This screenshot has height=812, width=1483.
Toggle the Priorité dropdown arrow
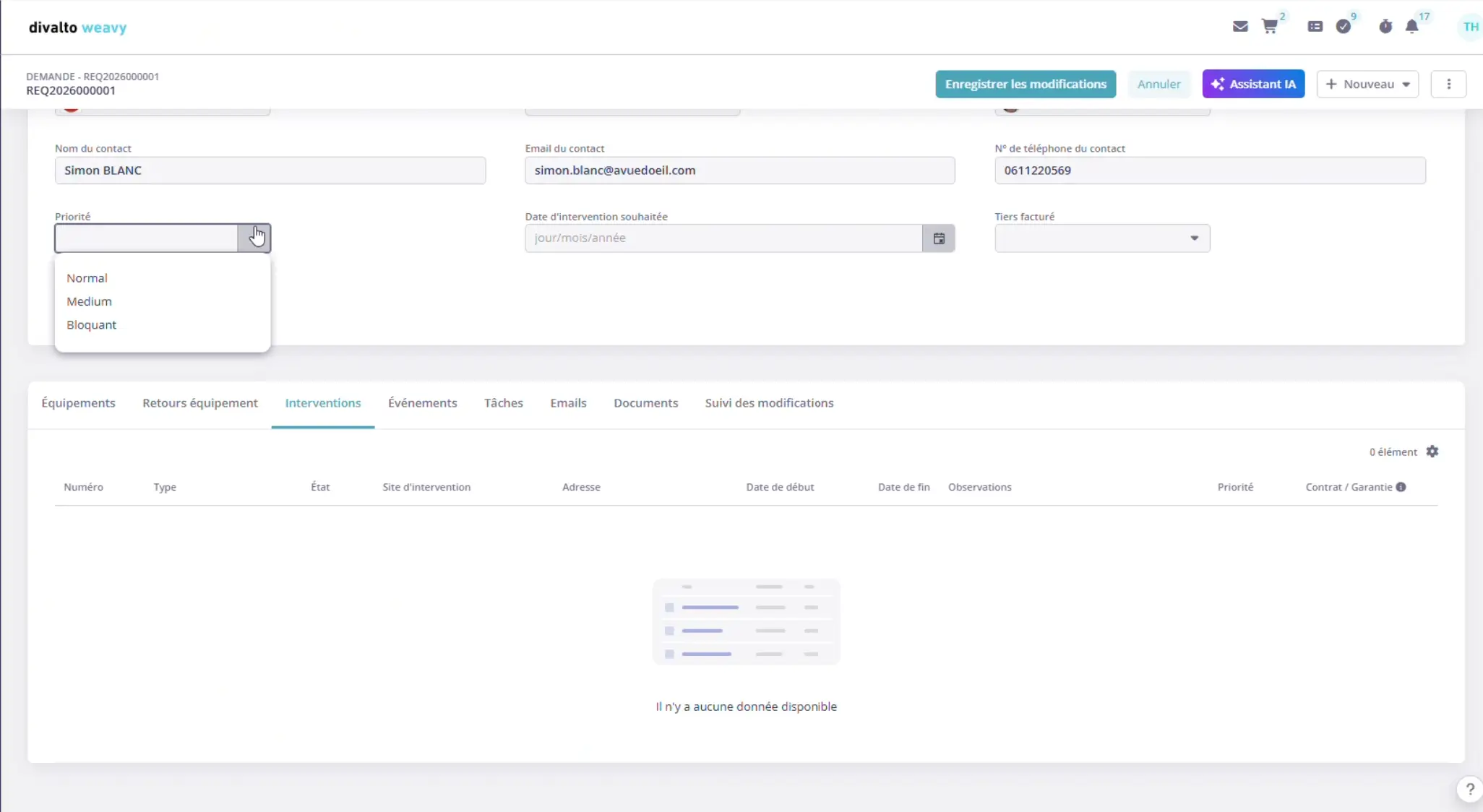click(254, 238)
